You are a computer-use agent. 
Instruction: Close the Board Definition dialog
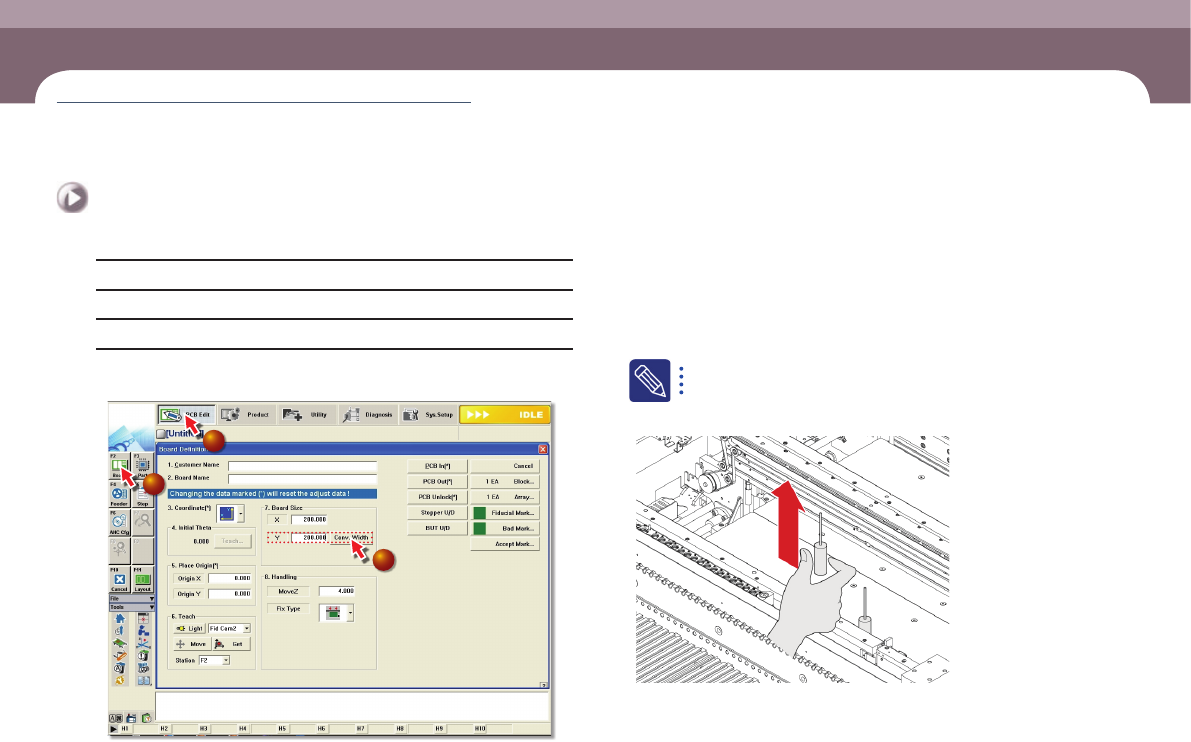click(x=542, y=449)
